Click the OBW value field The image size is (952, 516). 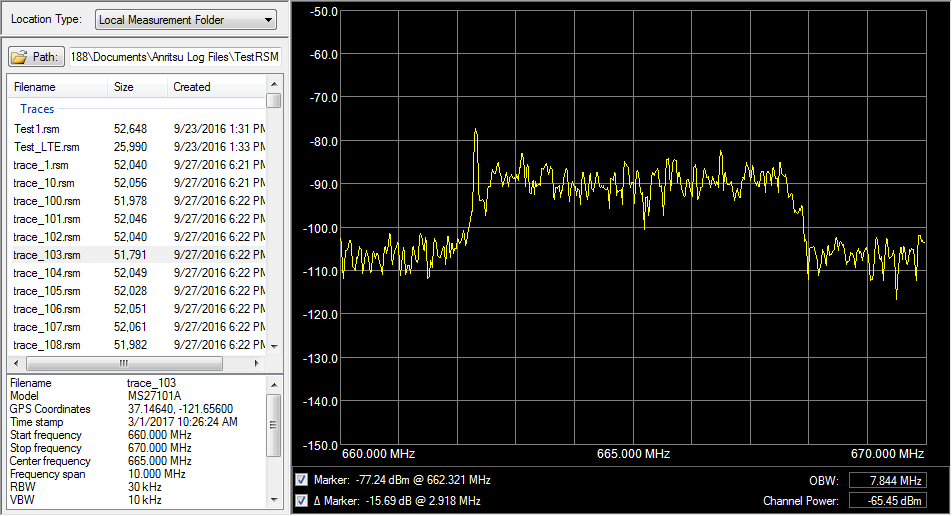pyautogui.click(x=887, y=480)
